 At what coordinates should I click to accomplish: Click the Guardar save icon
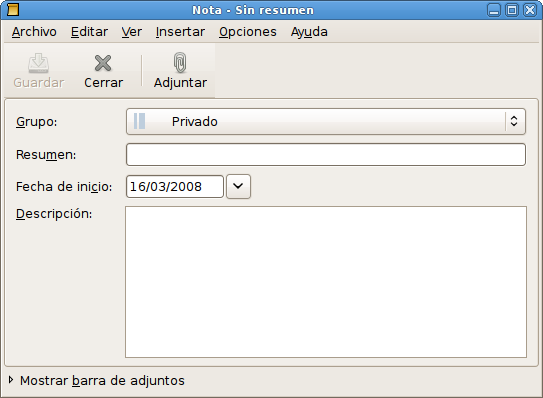pos(38,63)
